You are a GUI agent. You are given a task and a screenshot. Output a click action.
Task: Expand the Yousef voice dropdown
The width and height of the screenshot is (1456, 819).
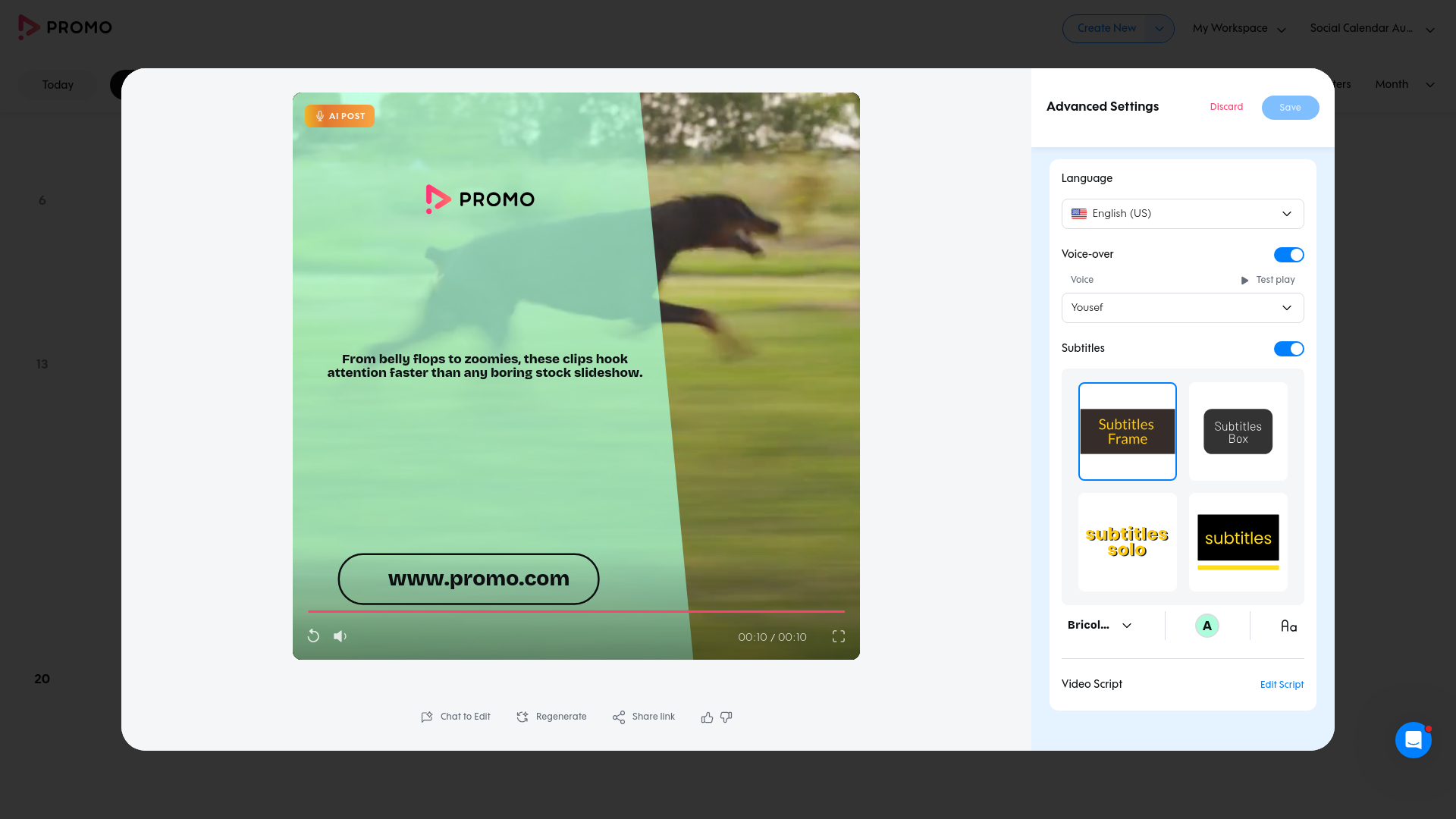pyautogui.click(x=1182, y=308)
